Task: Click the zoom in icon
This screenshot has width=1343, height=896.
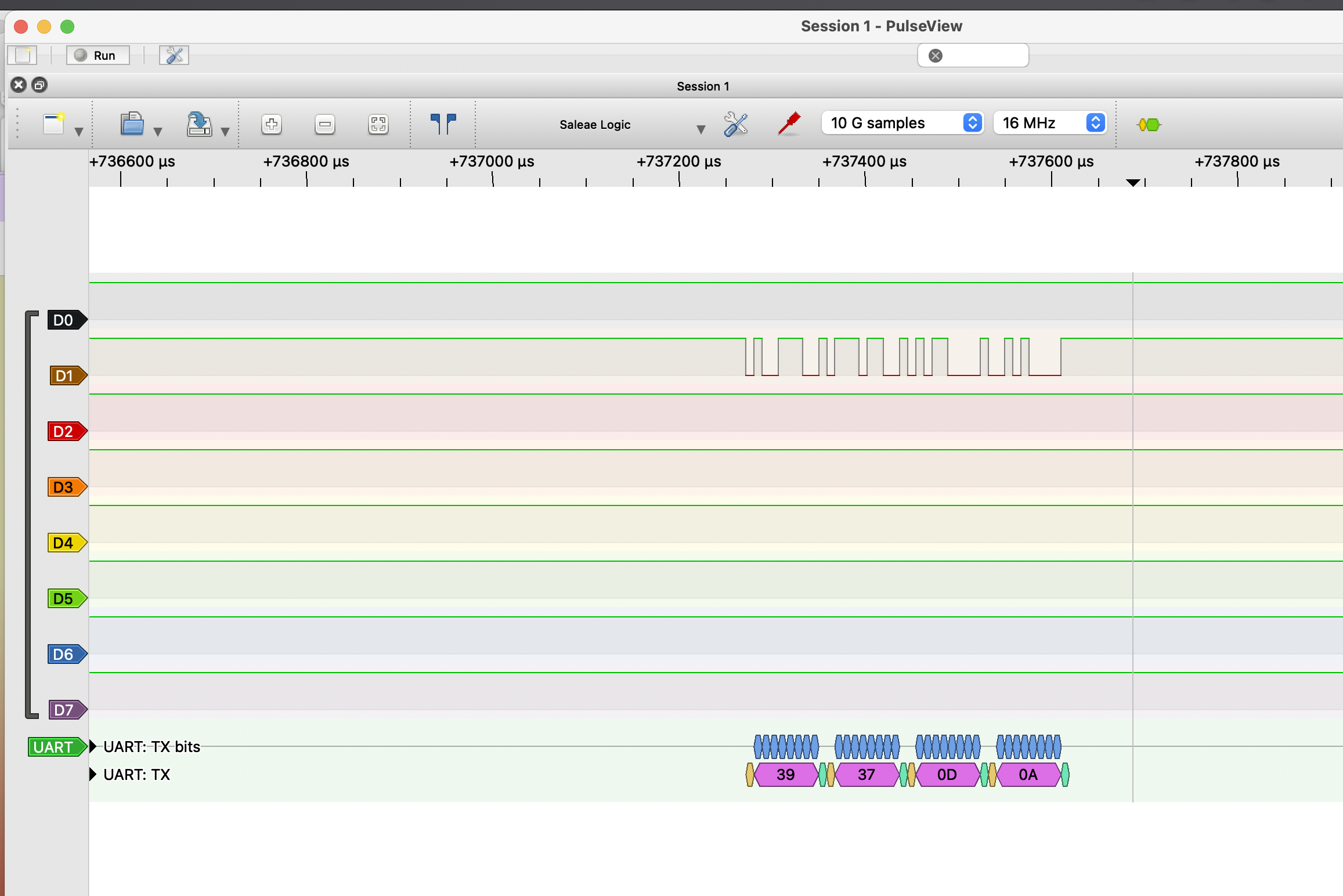Action: pos(272,124)
